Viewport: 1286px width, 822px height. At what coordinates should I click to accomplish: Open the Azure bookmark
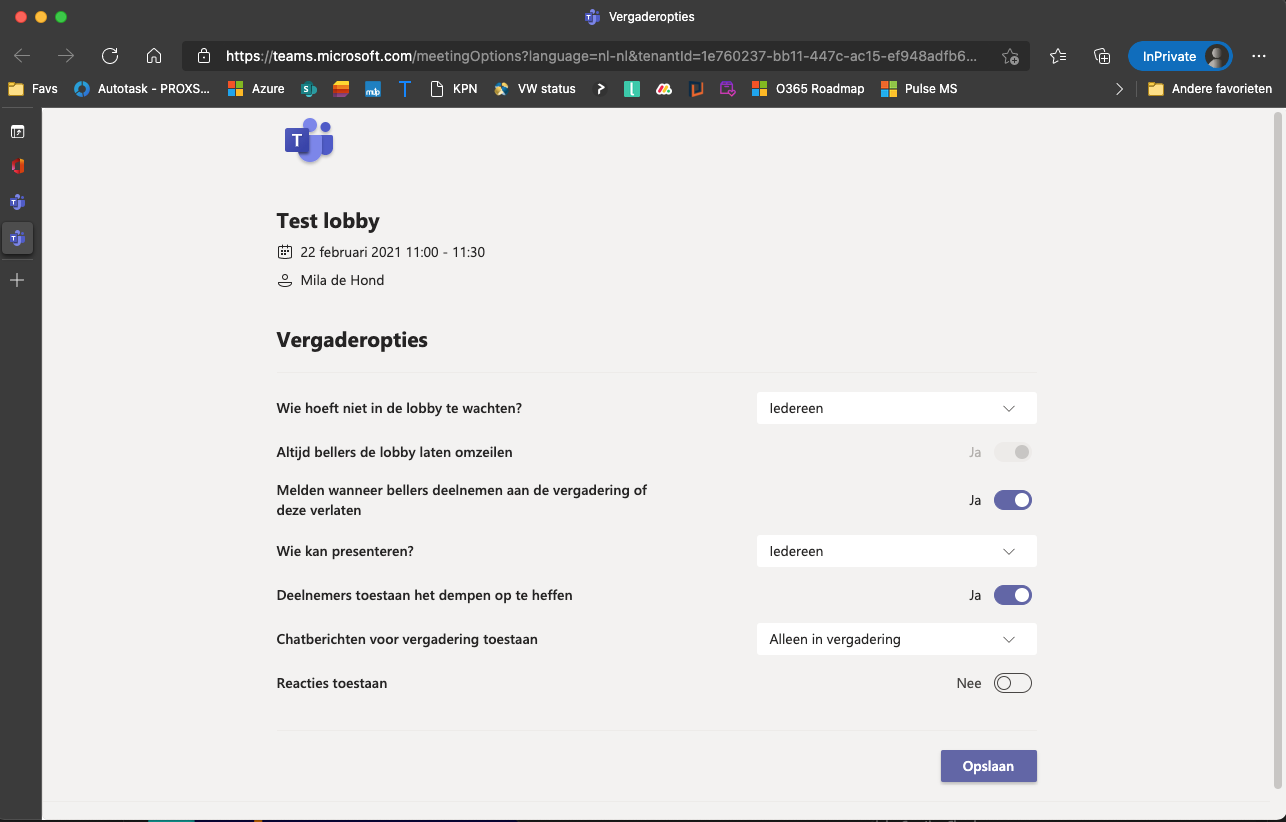(x=256, y=89)
